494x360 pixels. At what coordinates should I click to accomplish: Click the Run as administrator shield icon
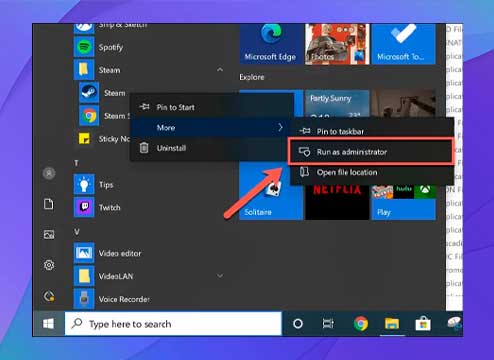(304, 152)
